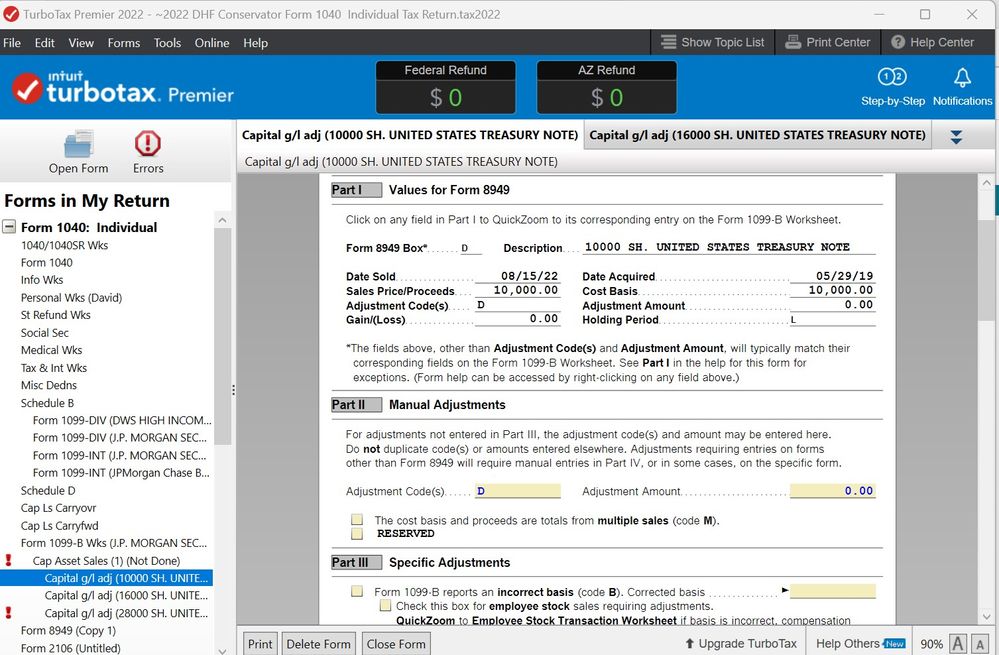Select Personal Wks (David)
This screenshot has width=999, height=655.
click(71, 298)
